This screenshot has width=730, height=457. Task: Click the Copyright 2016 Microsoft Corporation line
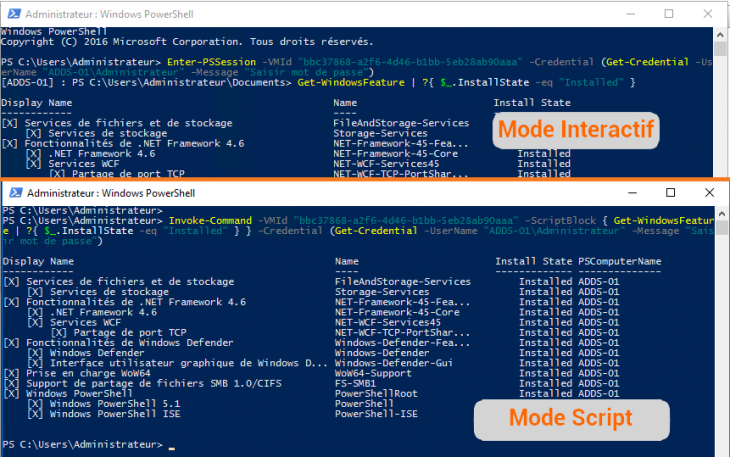tap(187, 42)
